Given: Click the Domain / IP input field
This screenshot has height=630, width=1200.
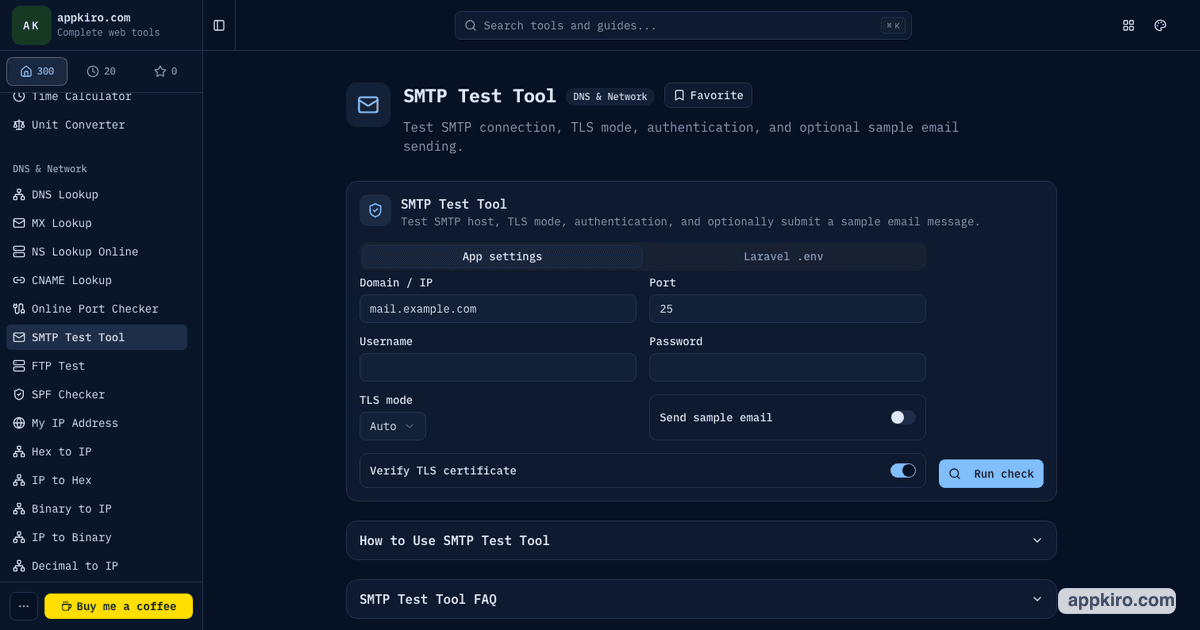Looking at the screenshot, I should tap(498, 309).
